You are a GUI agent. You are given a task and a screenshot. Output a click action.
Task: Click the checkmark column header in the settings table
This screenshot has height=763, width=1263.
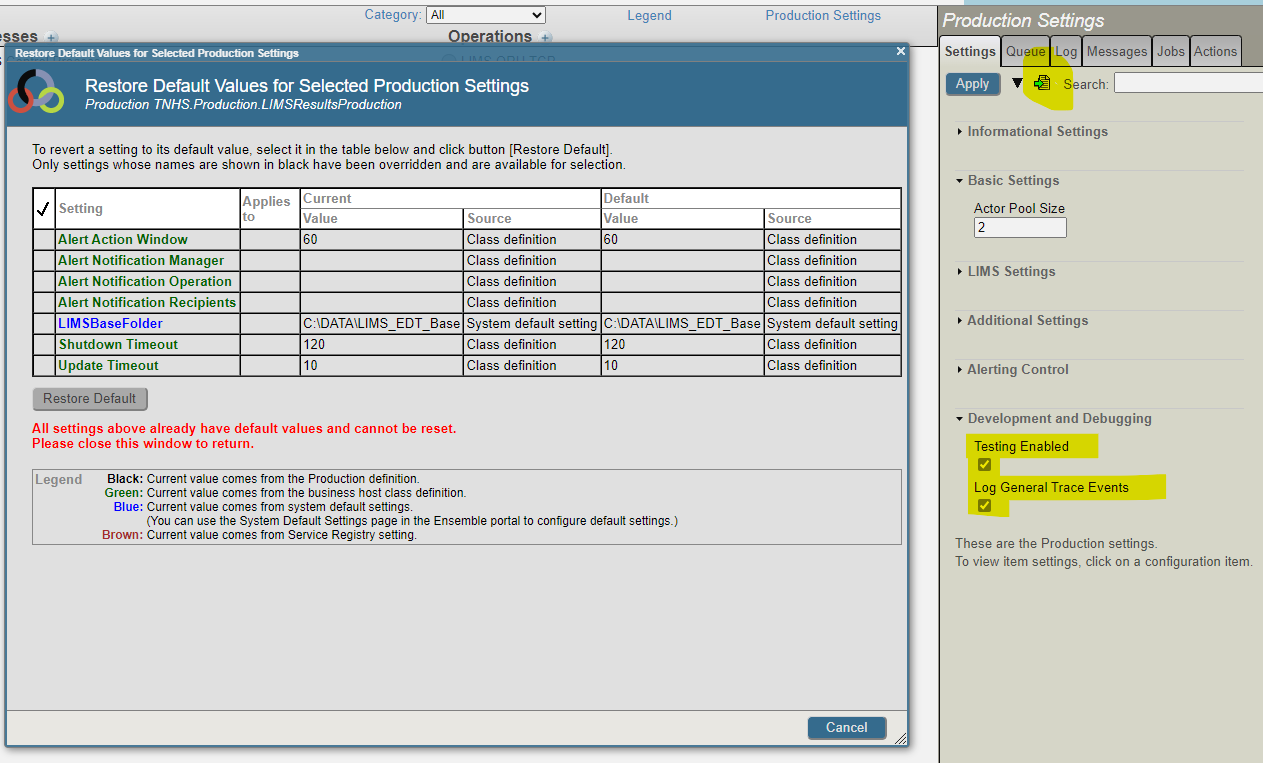click(43, 208)
